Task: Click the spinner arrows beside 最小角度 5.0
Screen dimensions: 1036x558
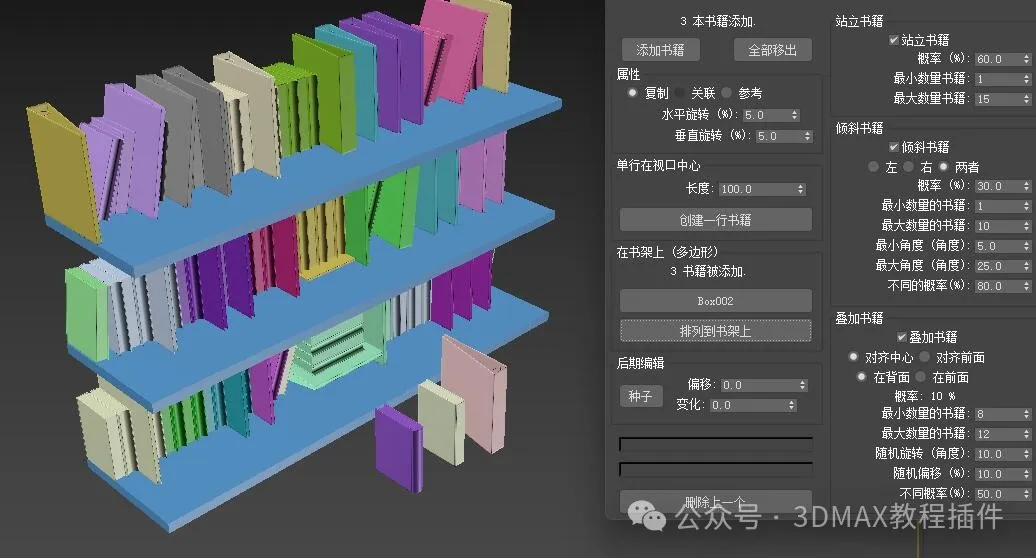Action: 1026,246
